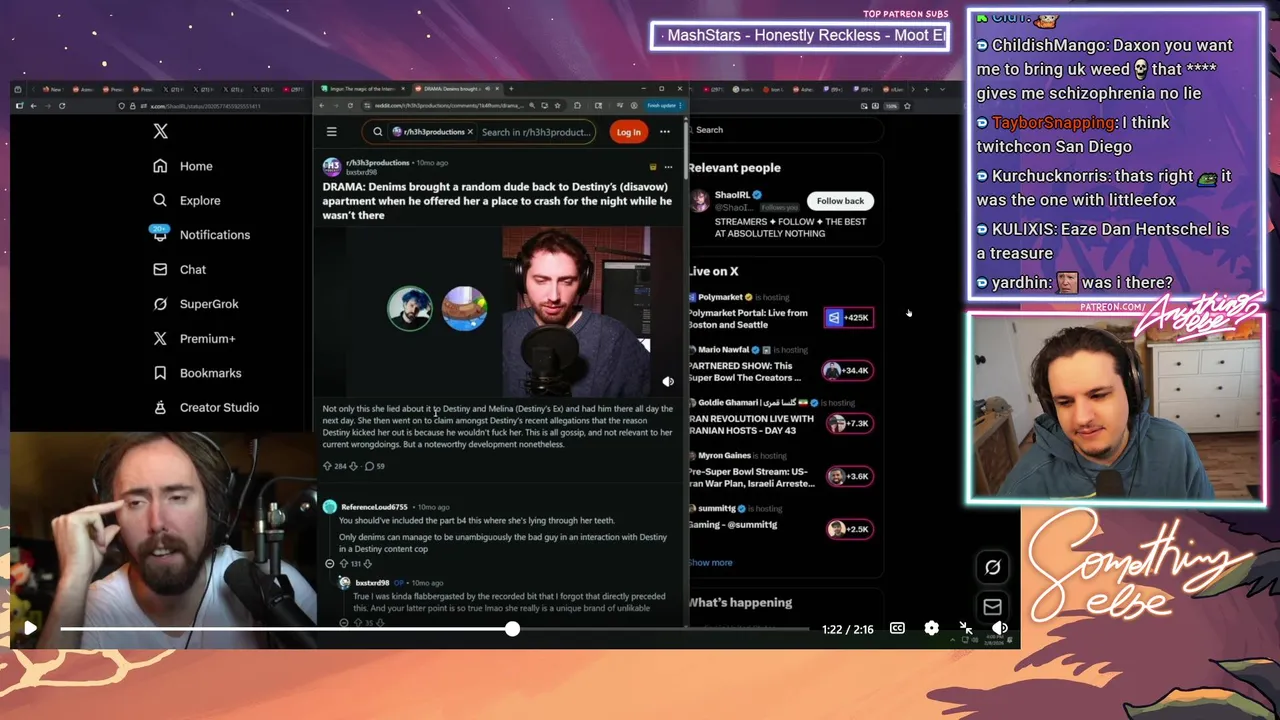The height and width of the screenshot is (720, 1280).
Task: Downvote the Reddit post
Action: tap(353, 466)
